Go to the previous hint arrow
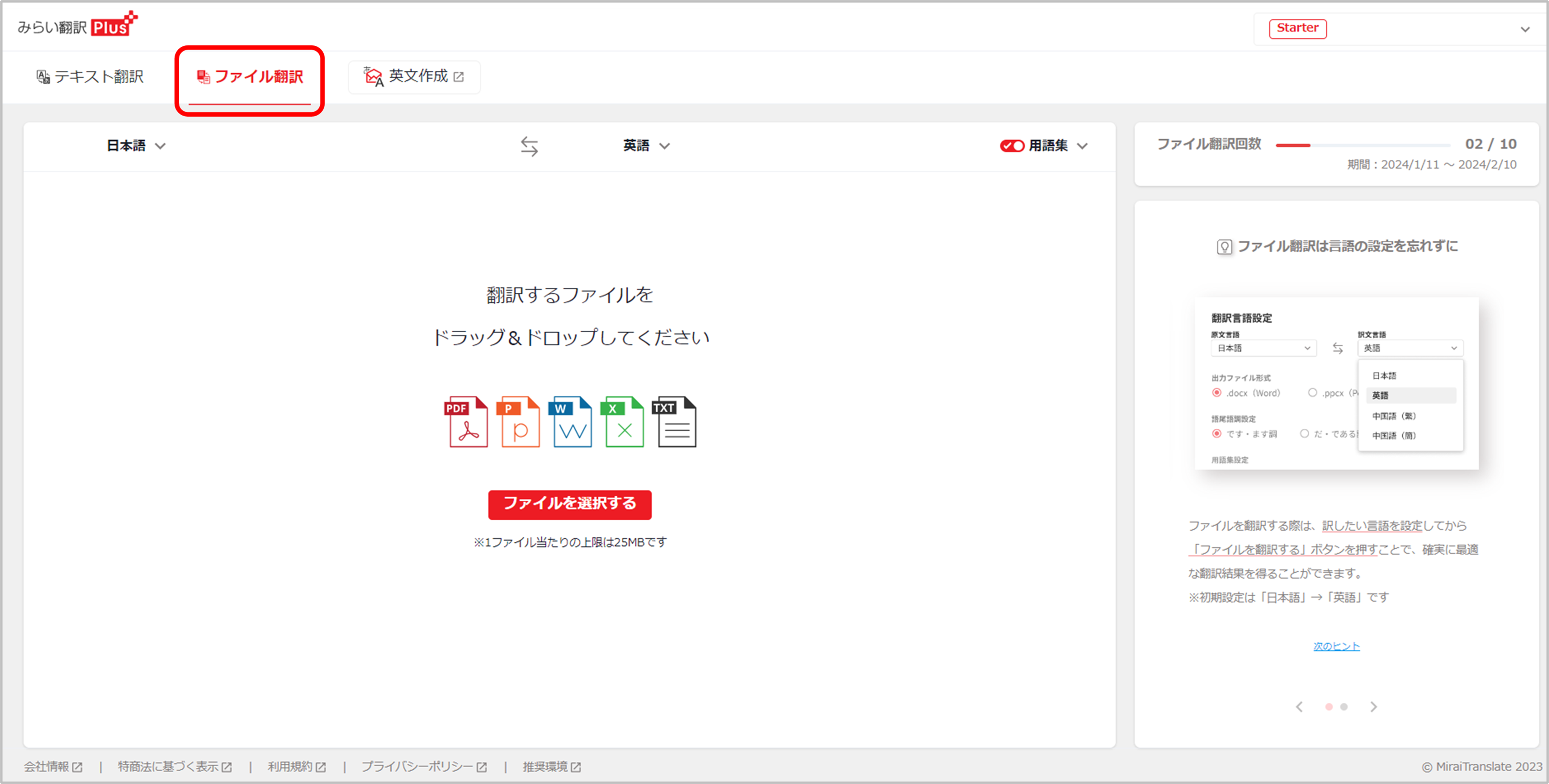Viewport: 1549px width, 784px height. (x=1299, y=707)
